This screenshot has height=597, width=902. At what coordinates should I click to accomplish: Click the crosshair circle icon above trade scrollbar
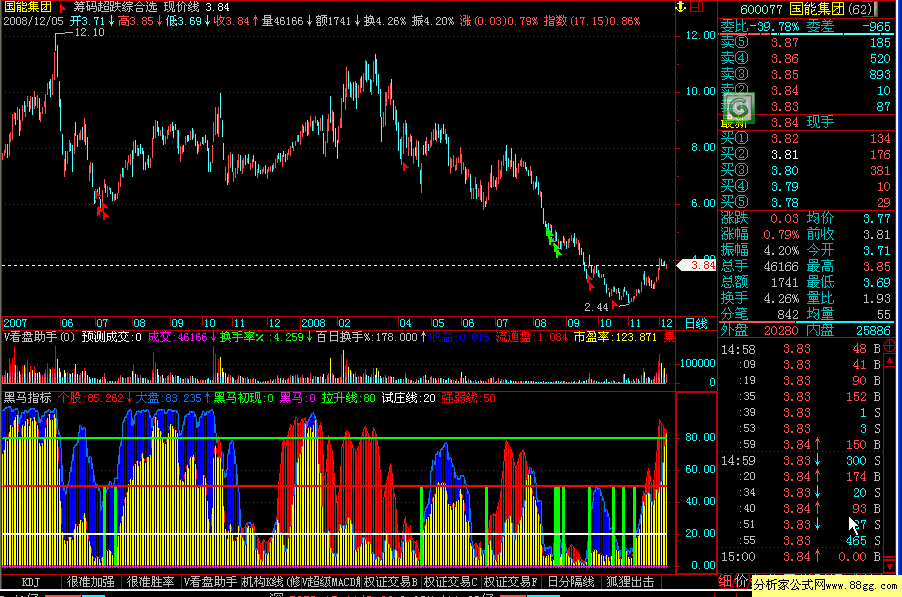click(889, 346)
